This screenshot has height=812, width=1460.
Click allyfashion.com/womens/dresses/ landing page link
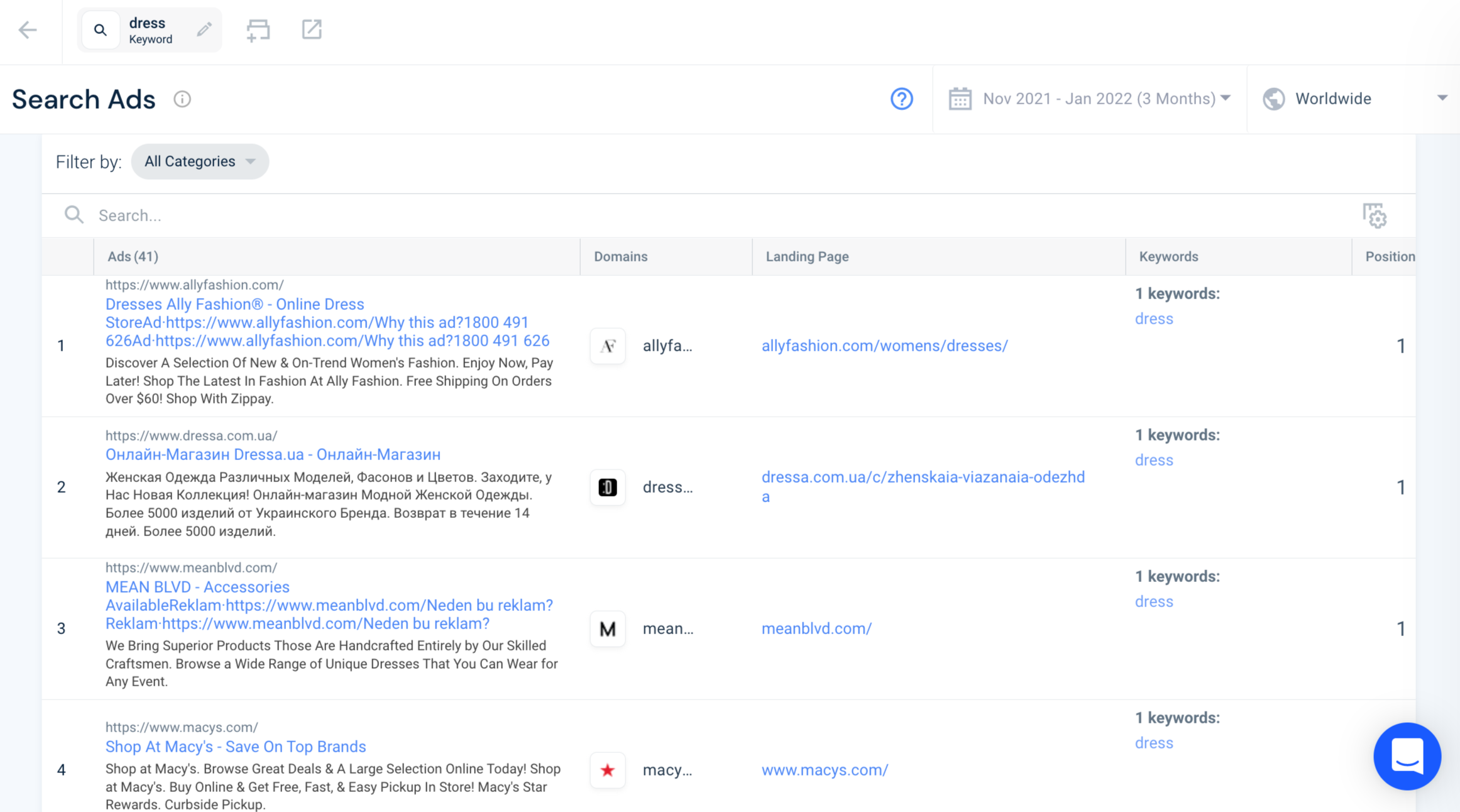[884, 345]
